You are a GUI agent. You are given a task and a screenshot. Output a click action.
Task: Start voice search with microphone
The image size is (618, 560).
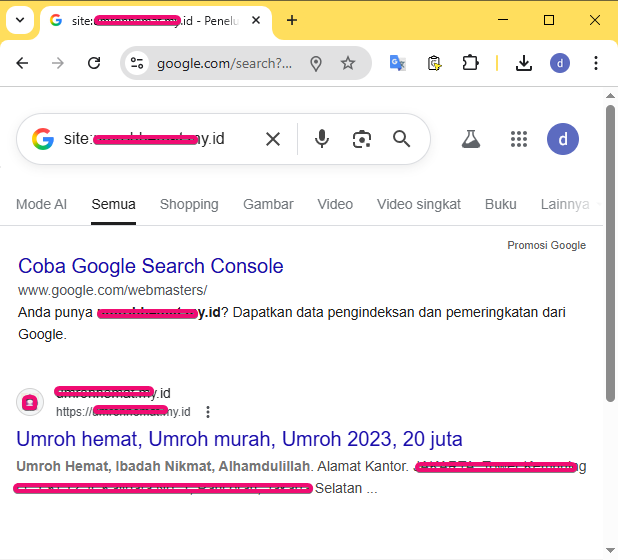[x=322, y=139]
